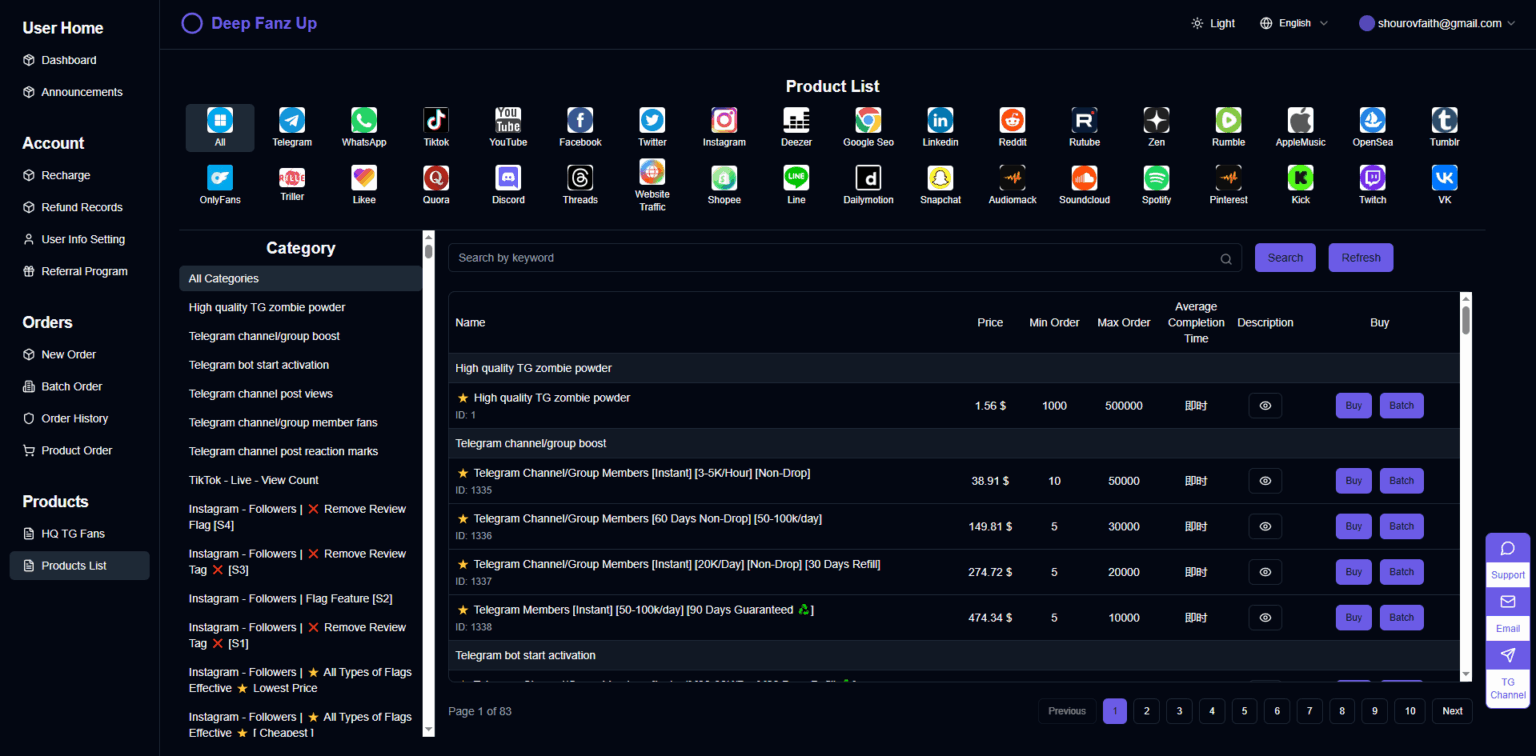Show description for product ID 1335

(x=1265, y=481)
